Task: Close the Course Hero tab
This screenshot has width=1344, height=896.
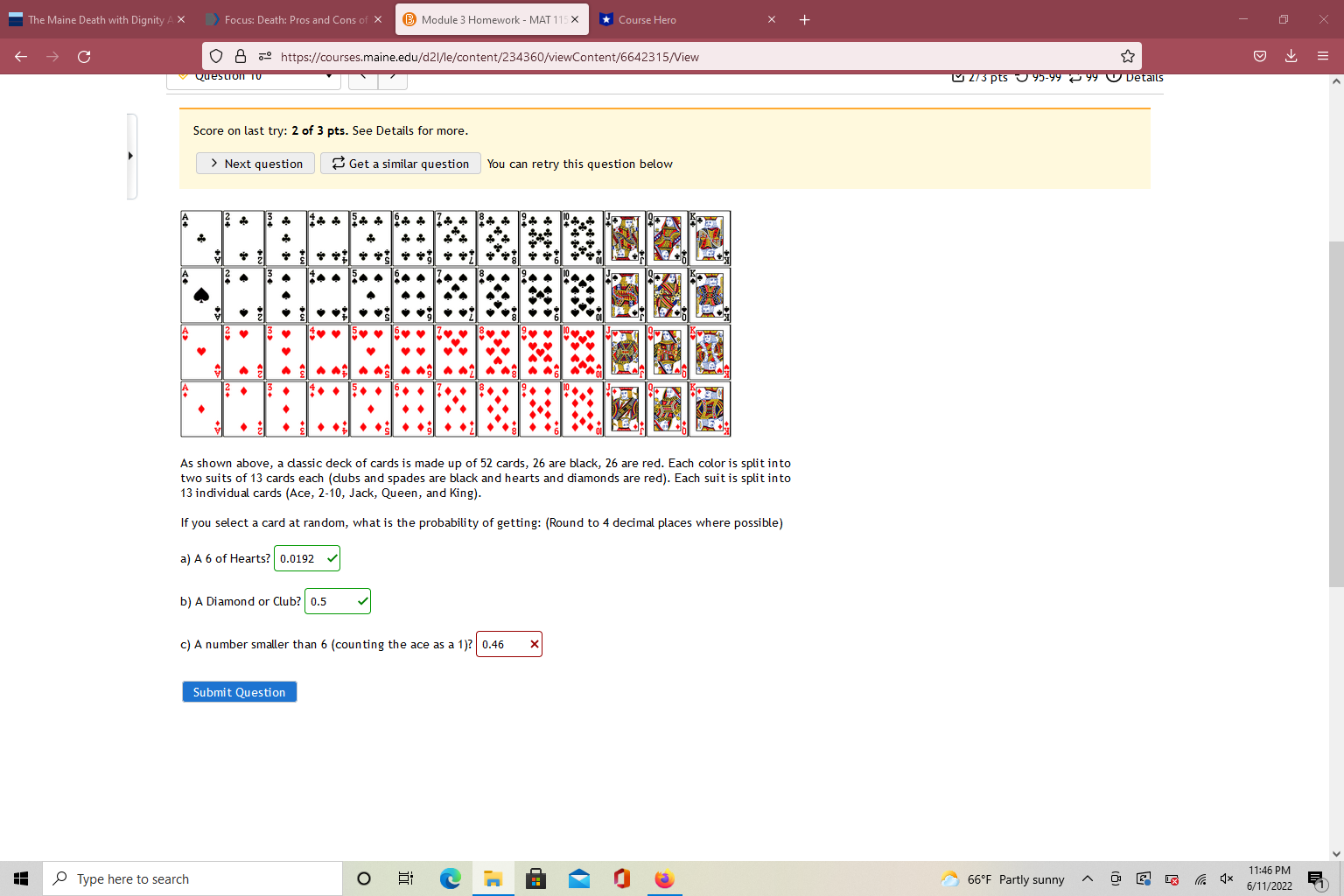Action: click(x=772, y=19)
